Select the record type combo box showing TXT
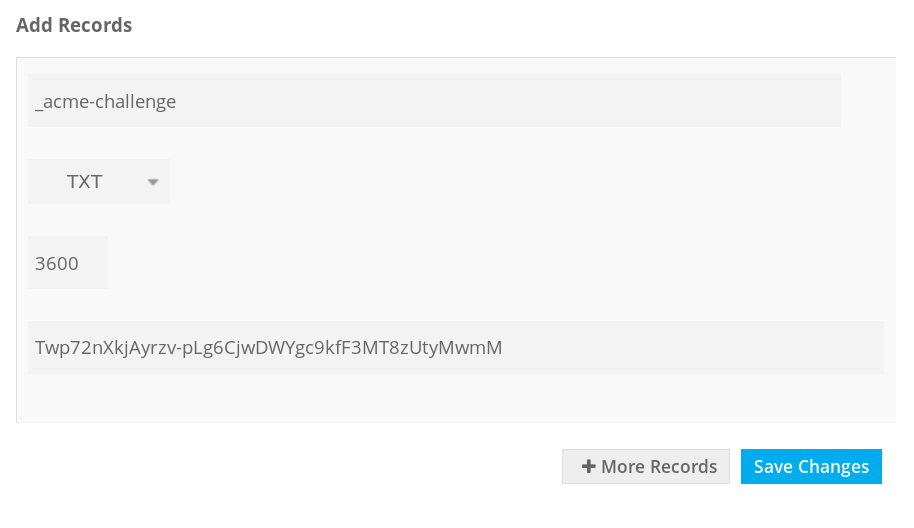The width and height of the screenshot is (914, 528). coord(99,181)
